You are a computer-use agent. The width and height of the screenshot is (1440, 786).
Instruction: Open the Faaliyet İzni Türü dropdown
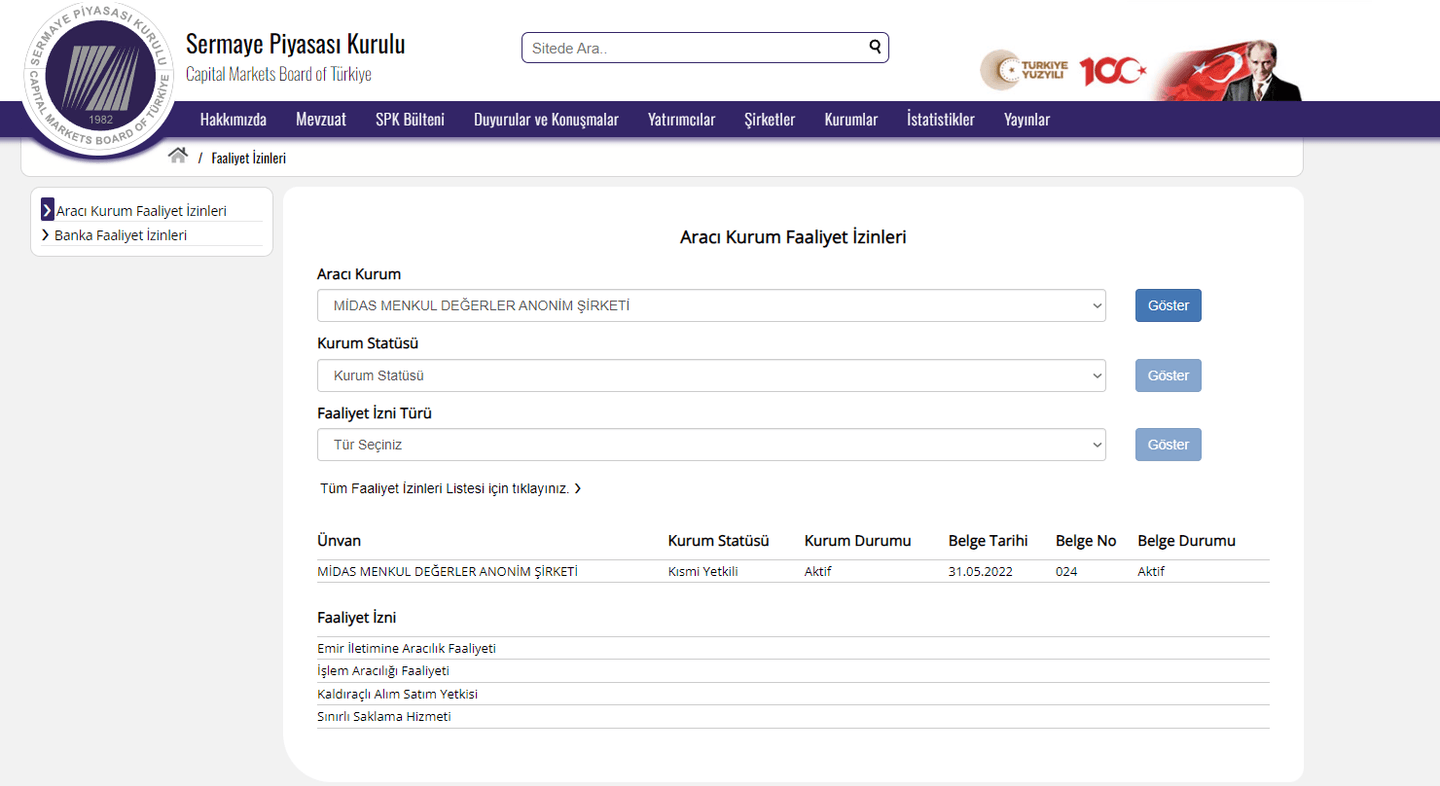pyautogui.click(x=711, y=445)
